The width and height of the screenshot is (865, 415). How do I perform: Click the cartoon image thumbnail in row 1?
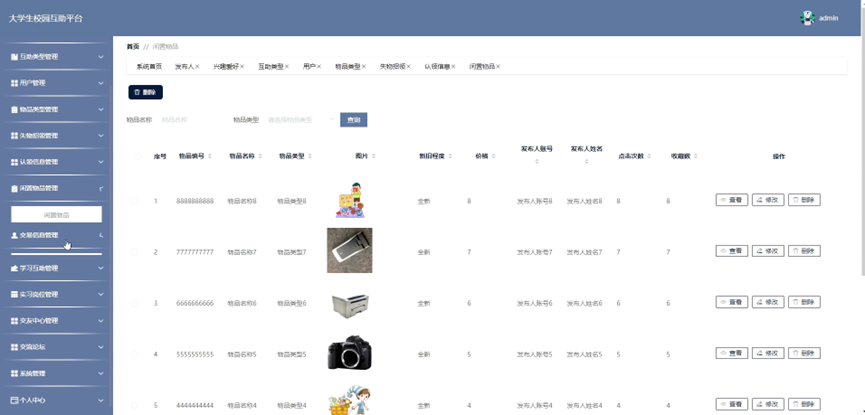(352, 200)
